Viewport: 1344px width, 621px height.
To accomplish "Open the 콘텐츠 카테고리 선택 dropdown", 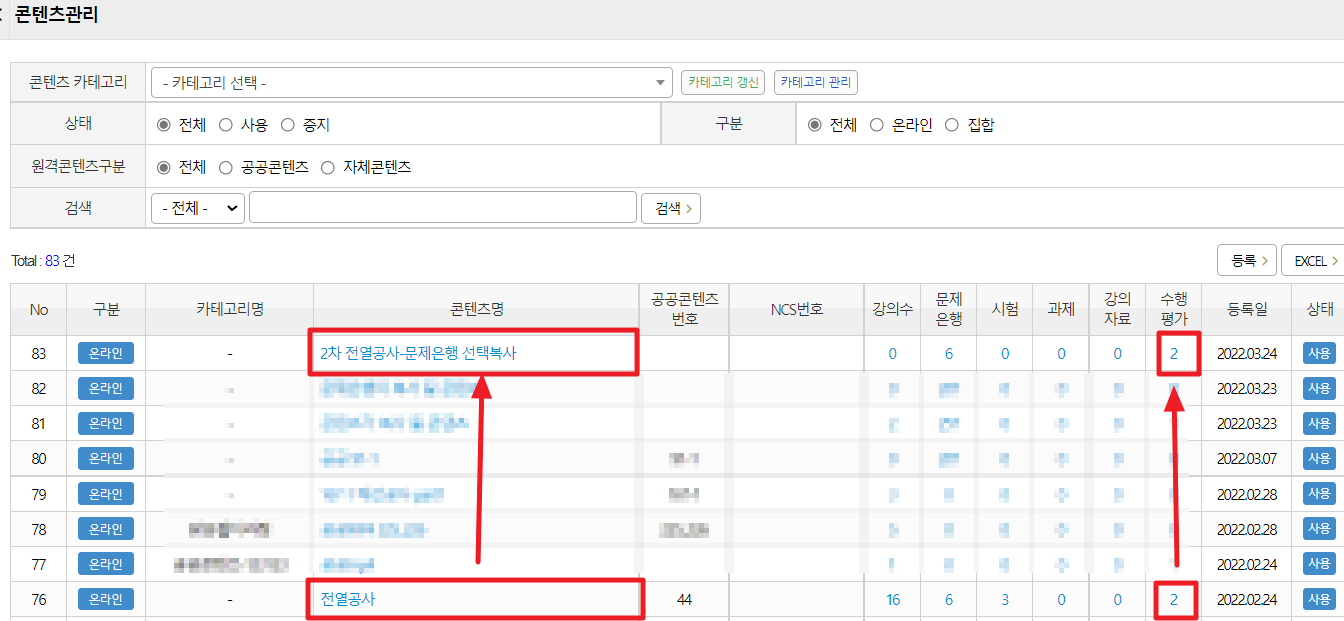I will click(x=411, y=83).
